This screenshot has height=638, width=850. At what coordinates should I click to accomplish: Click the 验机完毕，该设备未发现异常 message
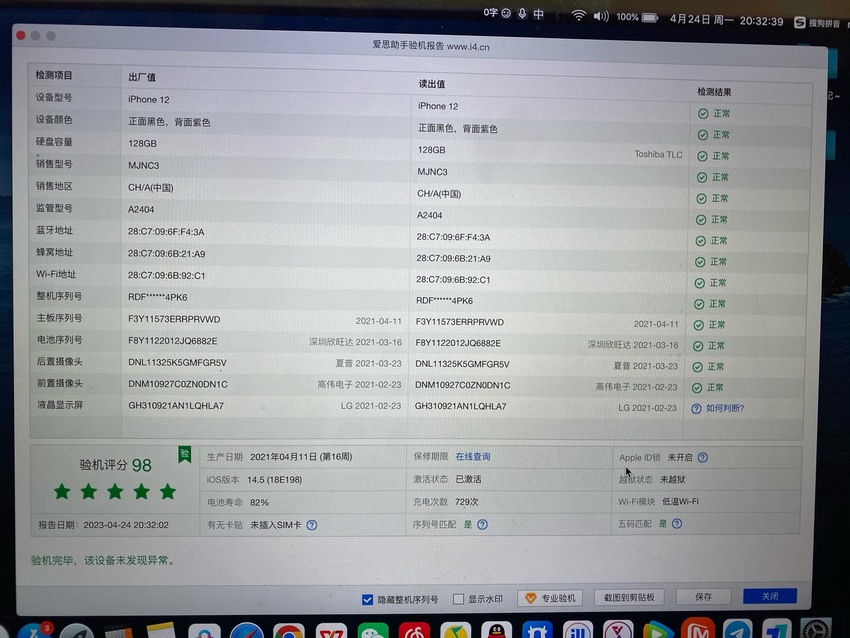(102, 560)
